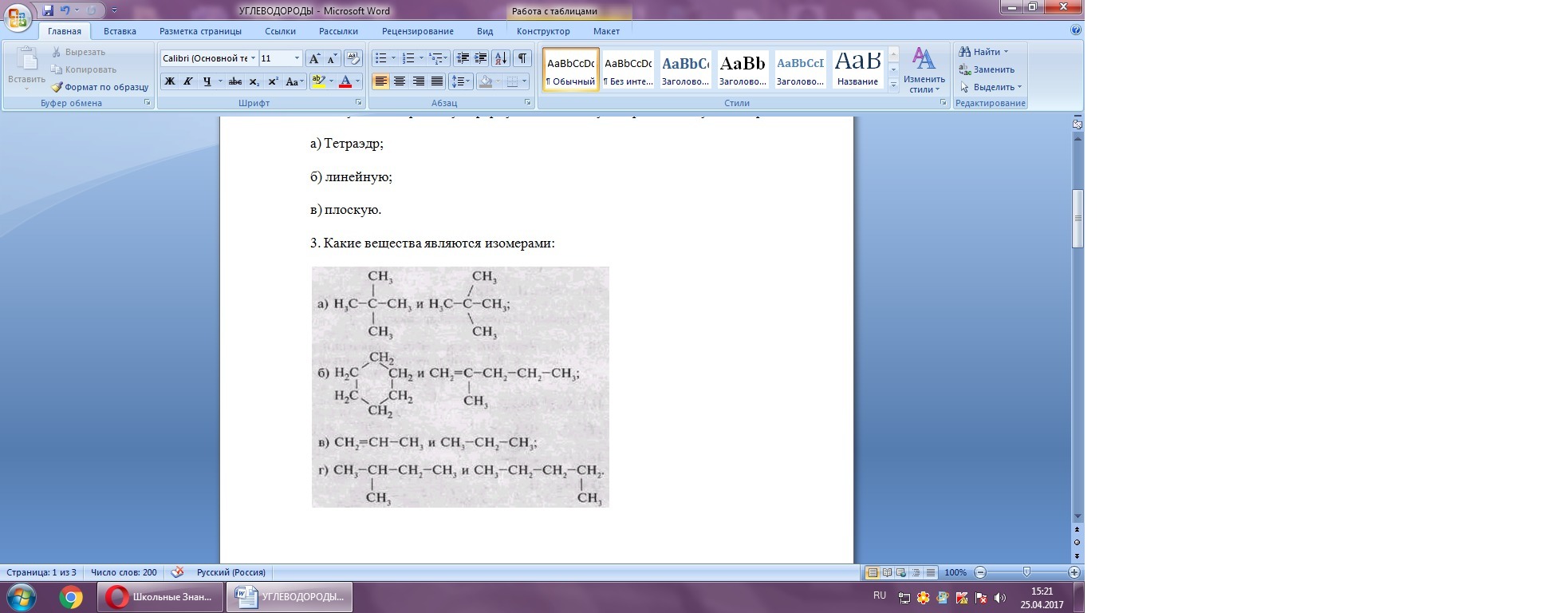Screen dimensions: 1568x613
Task: Increase font size with the grow font icon
Action: [314, 58]
